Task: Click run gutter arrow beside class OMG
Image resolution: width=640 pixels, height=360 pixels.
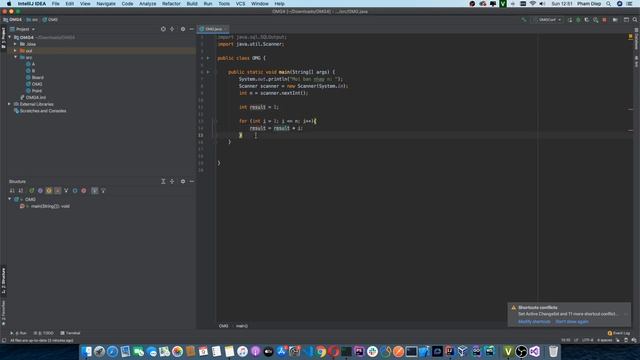Action: (x=208, y=58)
